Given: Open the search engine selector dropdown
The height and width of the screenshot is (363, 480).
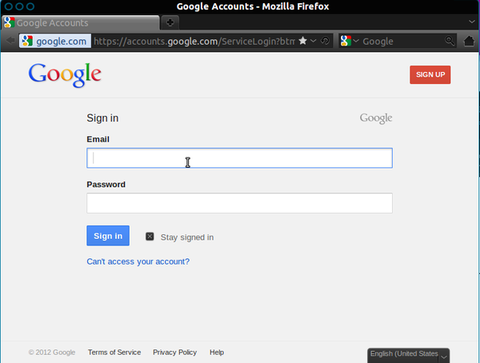Looking at the screenshot, I should [x=349, y=41].
